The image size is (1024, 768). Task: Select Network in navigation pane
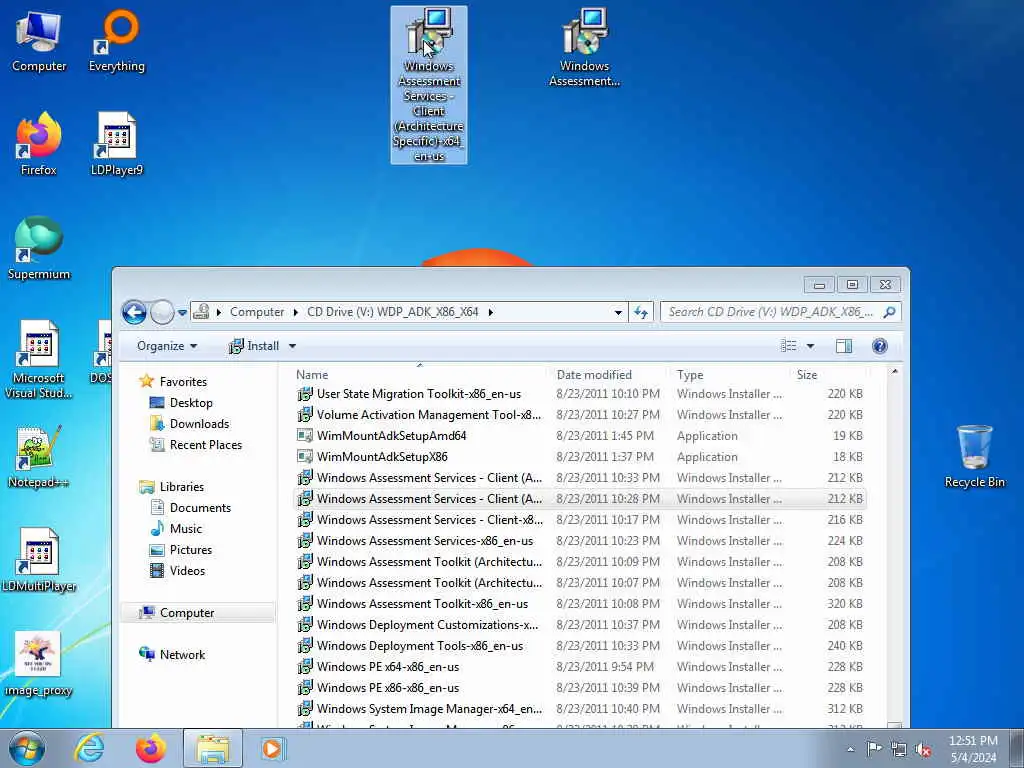(182, 654)
